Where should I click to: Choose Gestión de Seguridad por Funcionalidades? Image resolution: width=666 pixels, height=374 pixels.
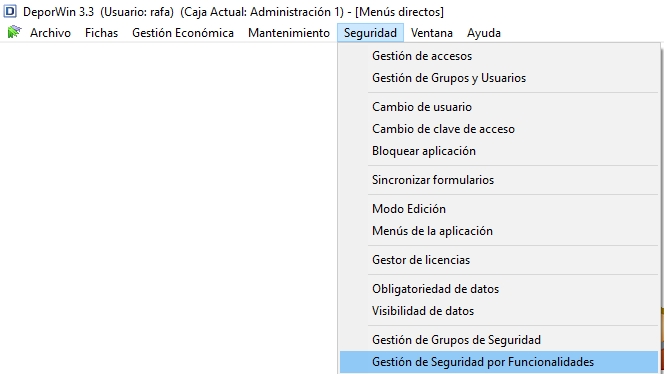pos(499,362)
